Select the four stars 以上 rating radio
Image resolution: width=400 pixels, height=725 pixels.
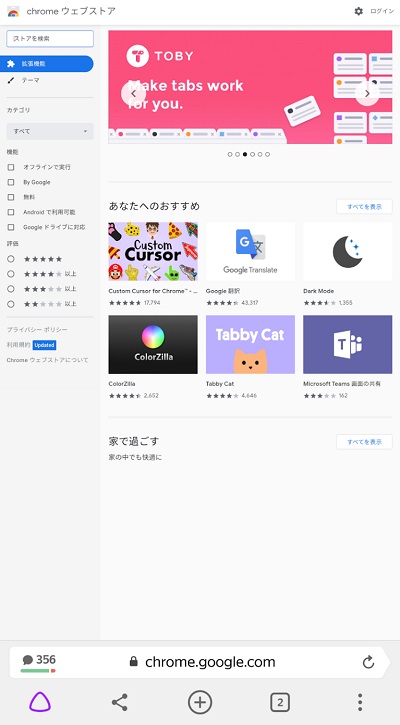point(11,274)
